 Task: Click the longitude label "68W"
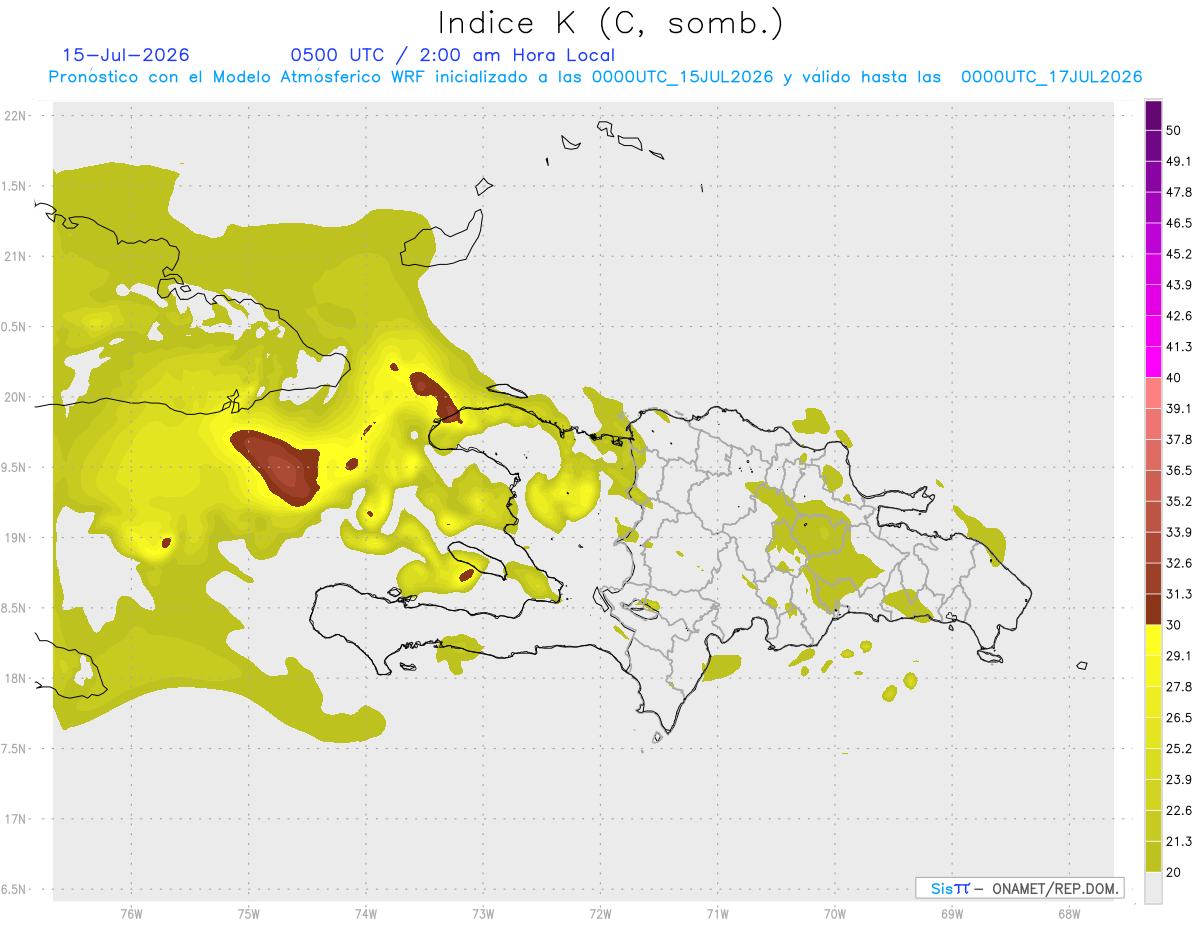pos(1069,914)
